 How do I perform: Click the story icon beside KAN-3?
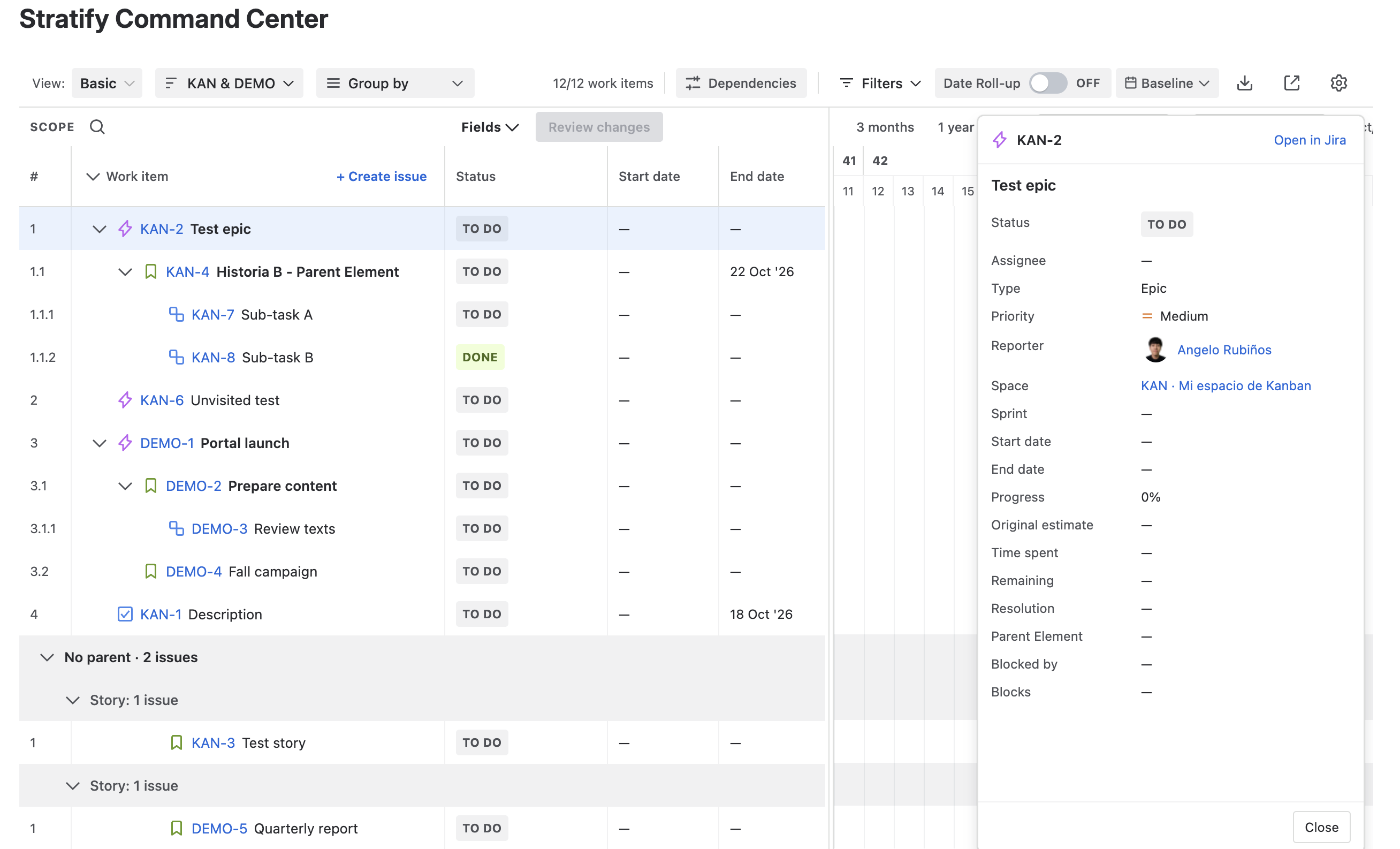click(x=176, y=742)
